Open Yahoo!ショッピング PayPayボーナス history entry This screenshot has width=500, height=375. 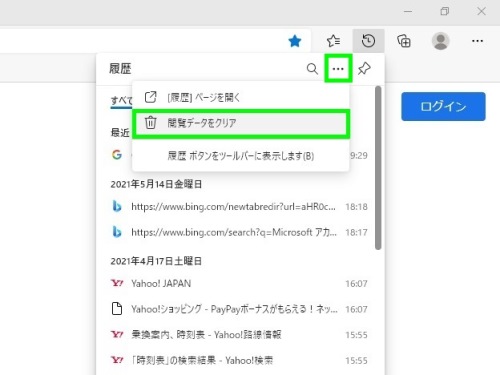239,309
